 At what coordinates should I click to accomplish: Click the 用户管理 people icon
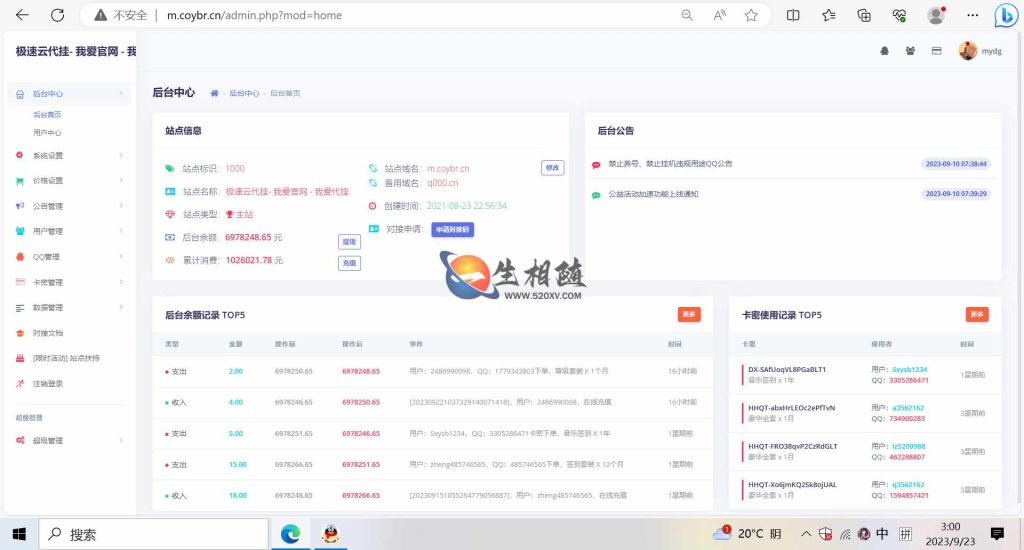tap(20, 231)
